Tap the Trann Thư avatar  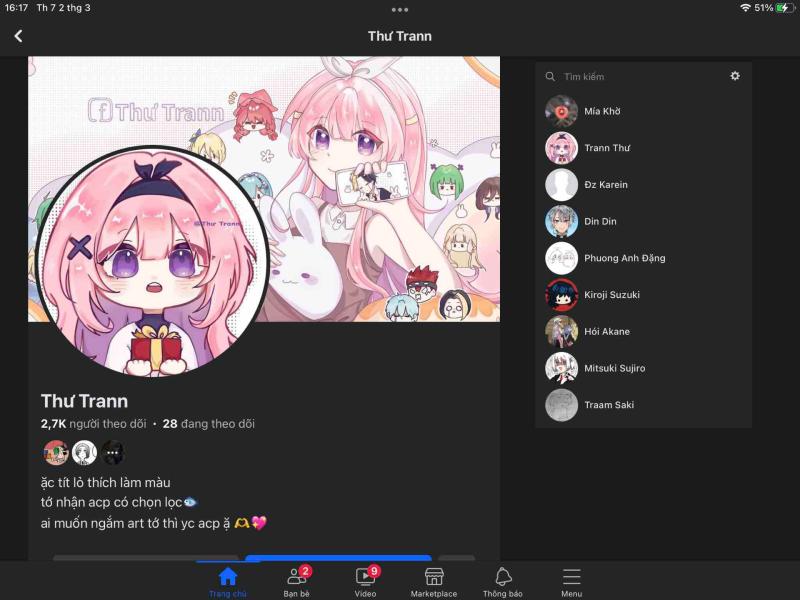561,148
